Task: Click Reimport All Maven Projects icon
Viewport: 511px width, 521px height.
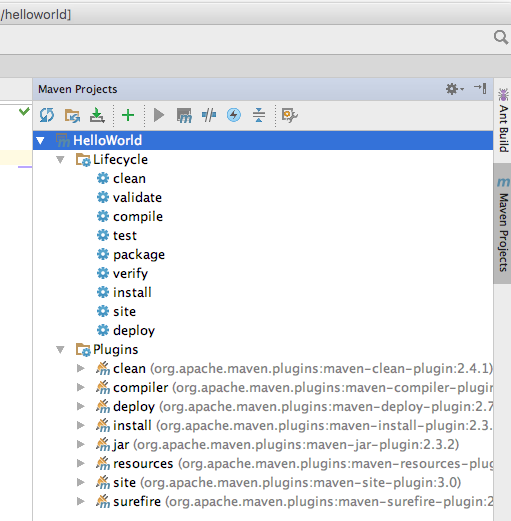Action: pos(47,115)
